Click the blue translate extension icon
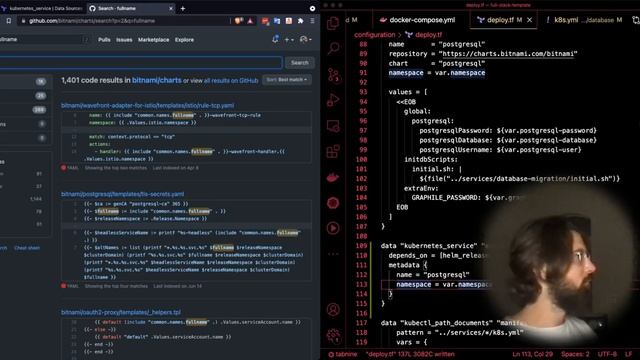The width and height of the screenshot is (640, 360). tap(277, 21)
